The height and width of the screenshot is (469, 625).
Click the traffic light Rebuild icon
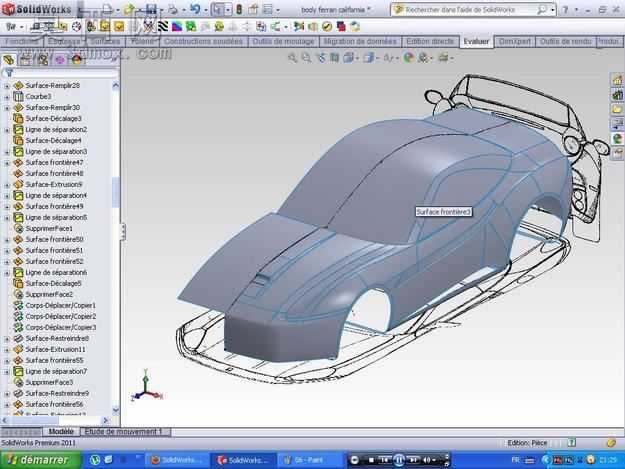click(x=239, y=9)
